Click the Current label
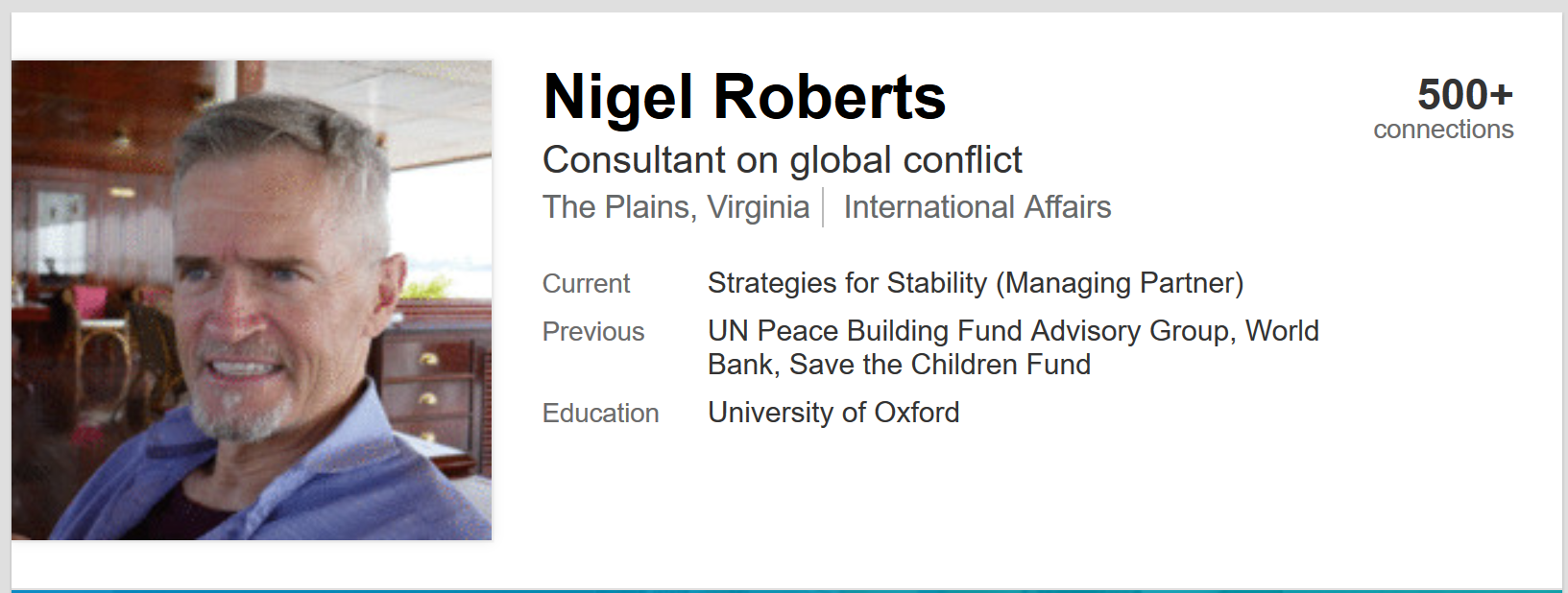1568x593 pixels. [x=586, y=284]
